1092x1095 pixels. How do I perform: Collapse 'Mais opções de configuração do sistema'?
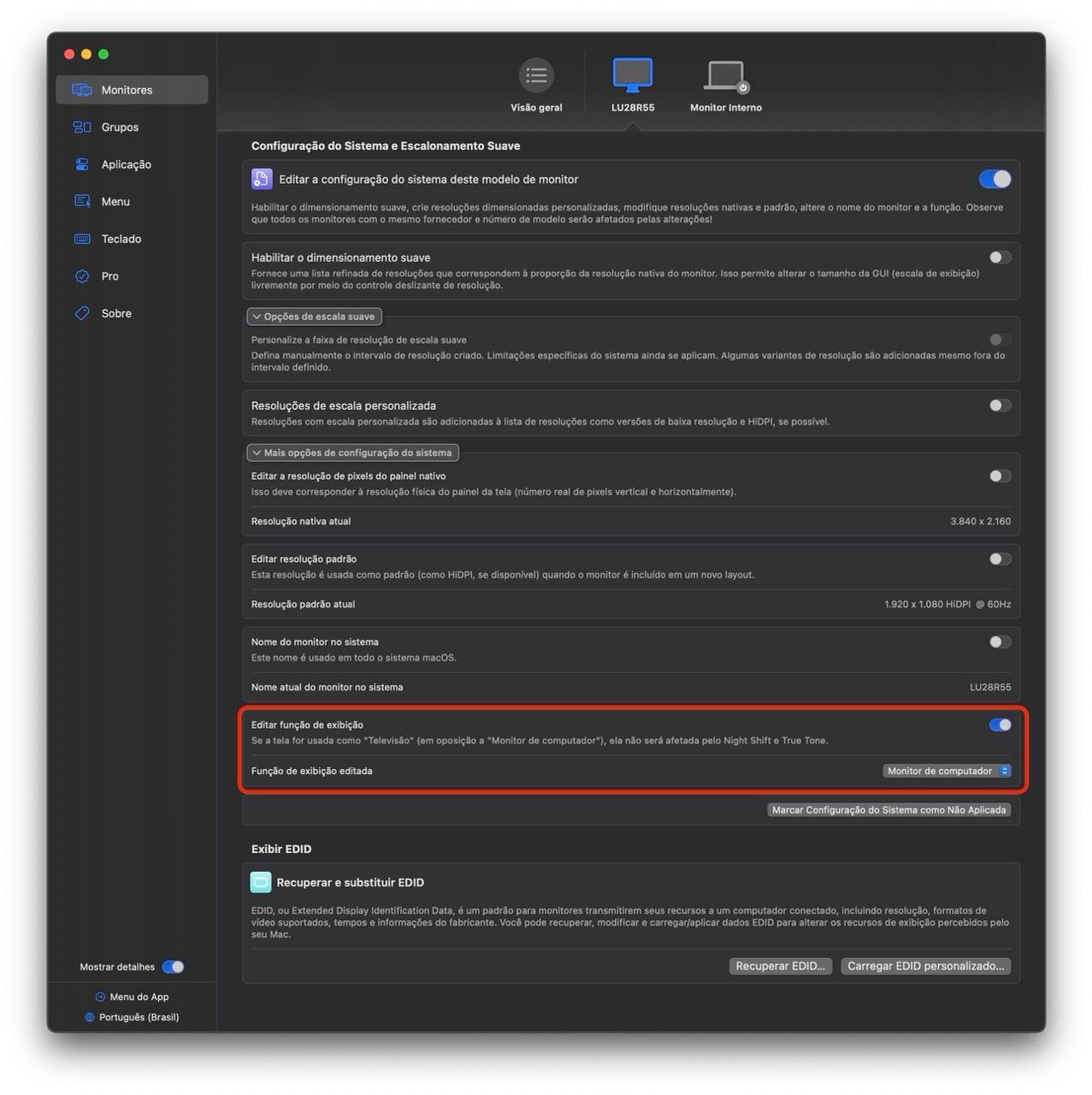point(353,453)
